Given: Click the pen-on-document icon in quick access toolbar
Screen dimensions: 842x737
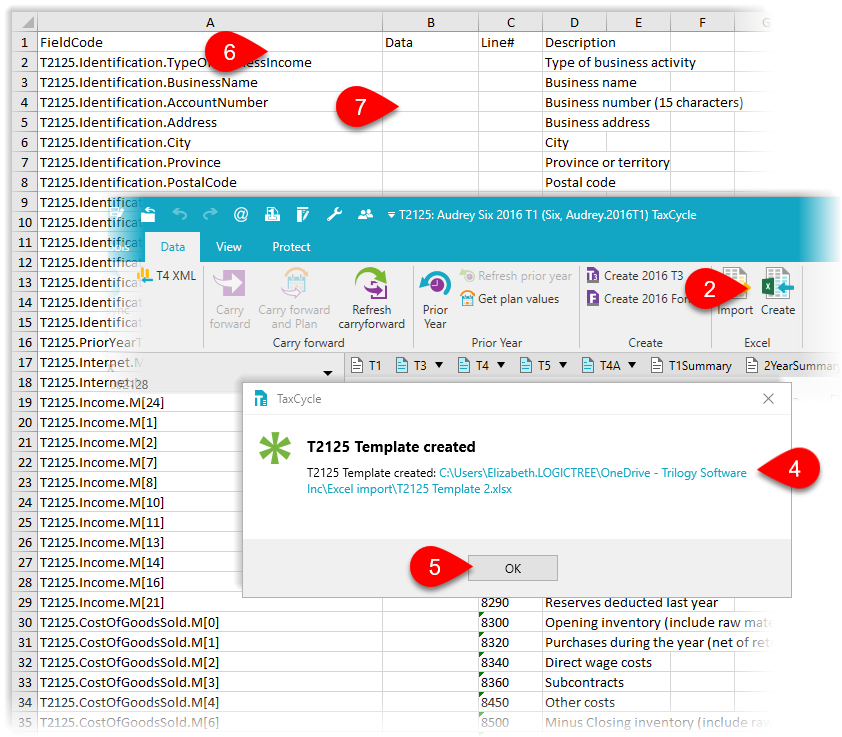Looking at the screenshot, I should [303, 215].
